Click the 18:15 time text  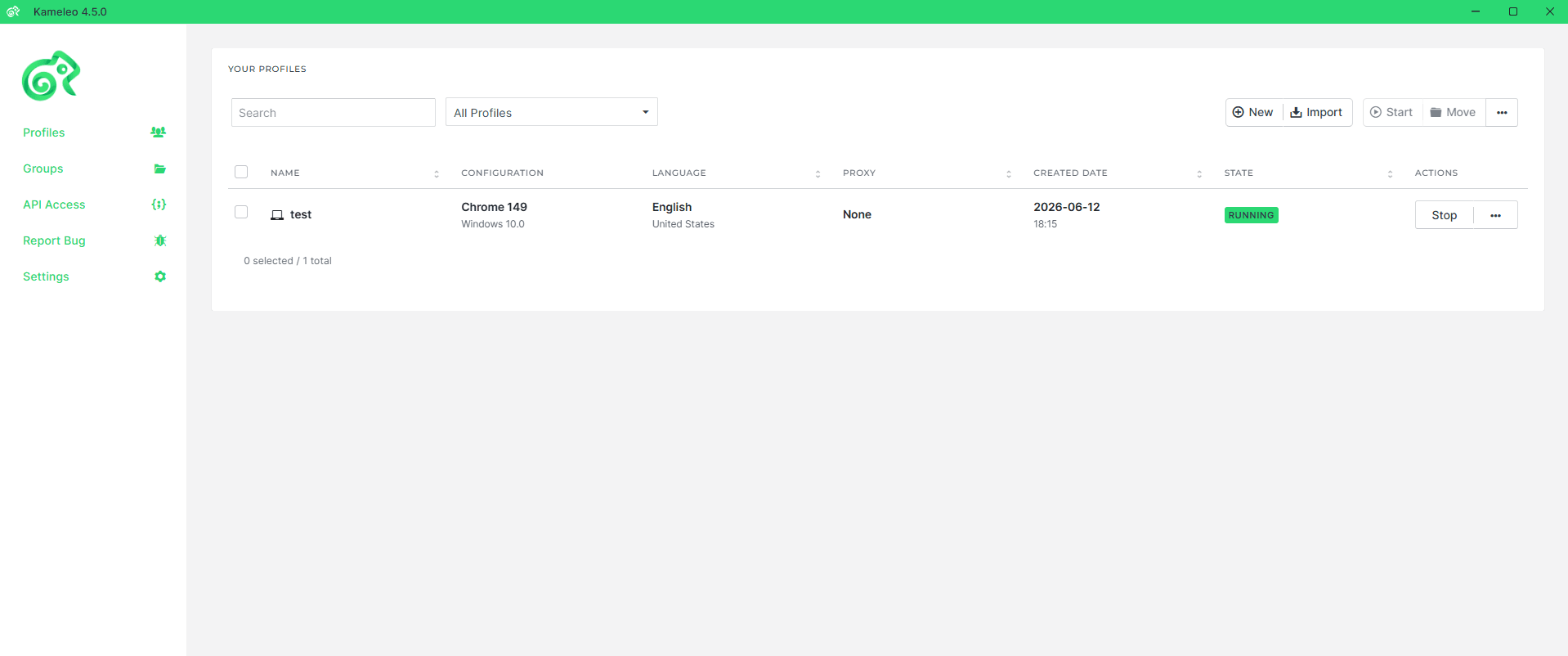[x=1045, y=224]
